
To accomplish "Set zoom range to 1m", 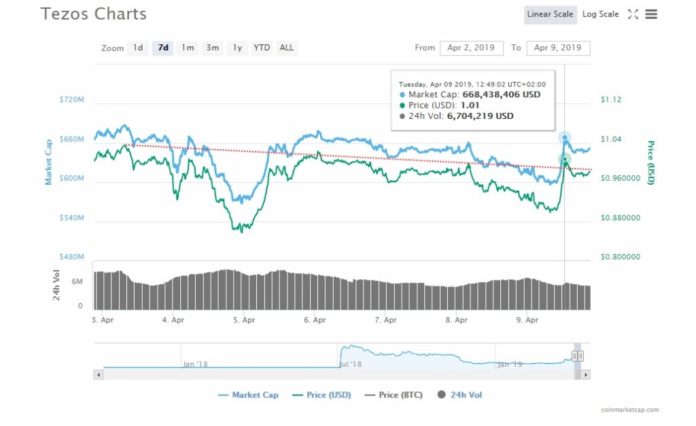I will click(x=188, y=47).
